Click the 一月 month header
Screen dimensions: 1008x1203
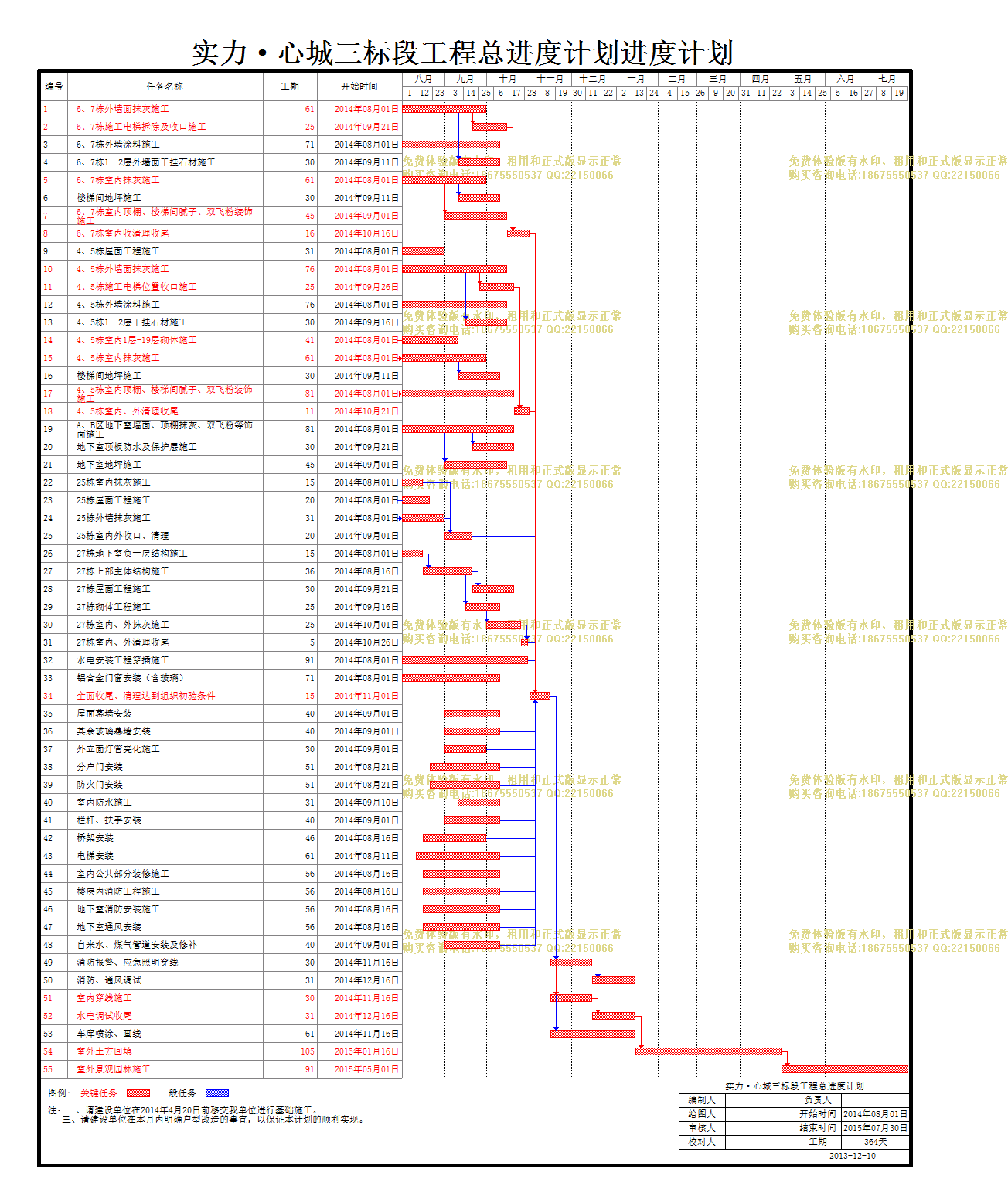[636, 79]
